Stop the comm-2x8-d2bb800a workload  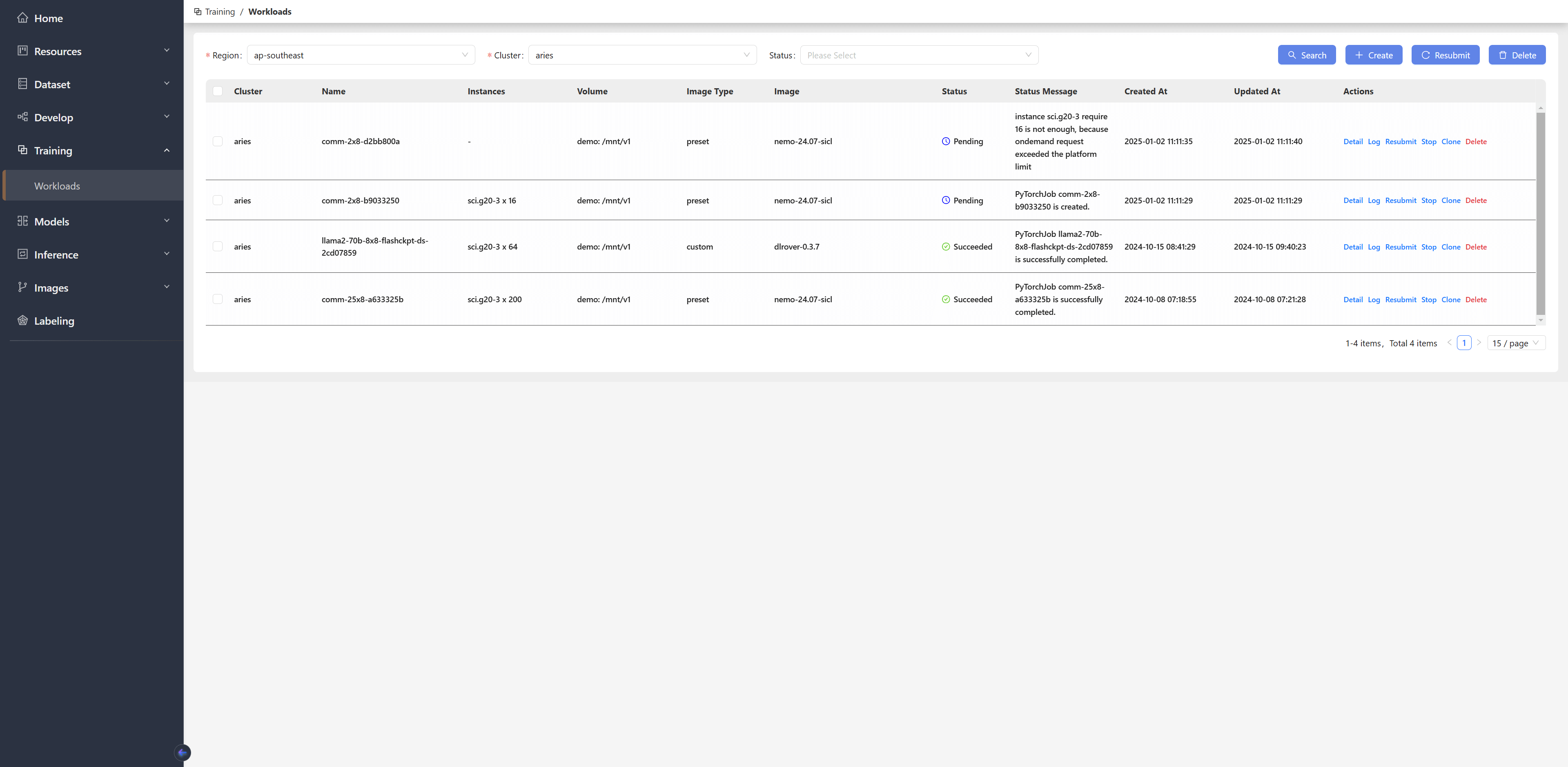pos(1429,142)
